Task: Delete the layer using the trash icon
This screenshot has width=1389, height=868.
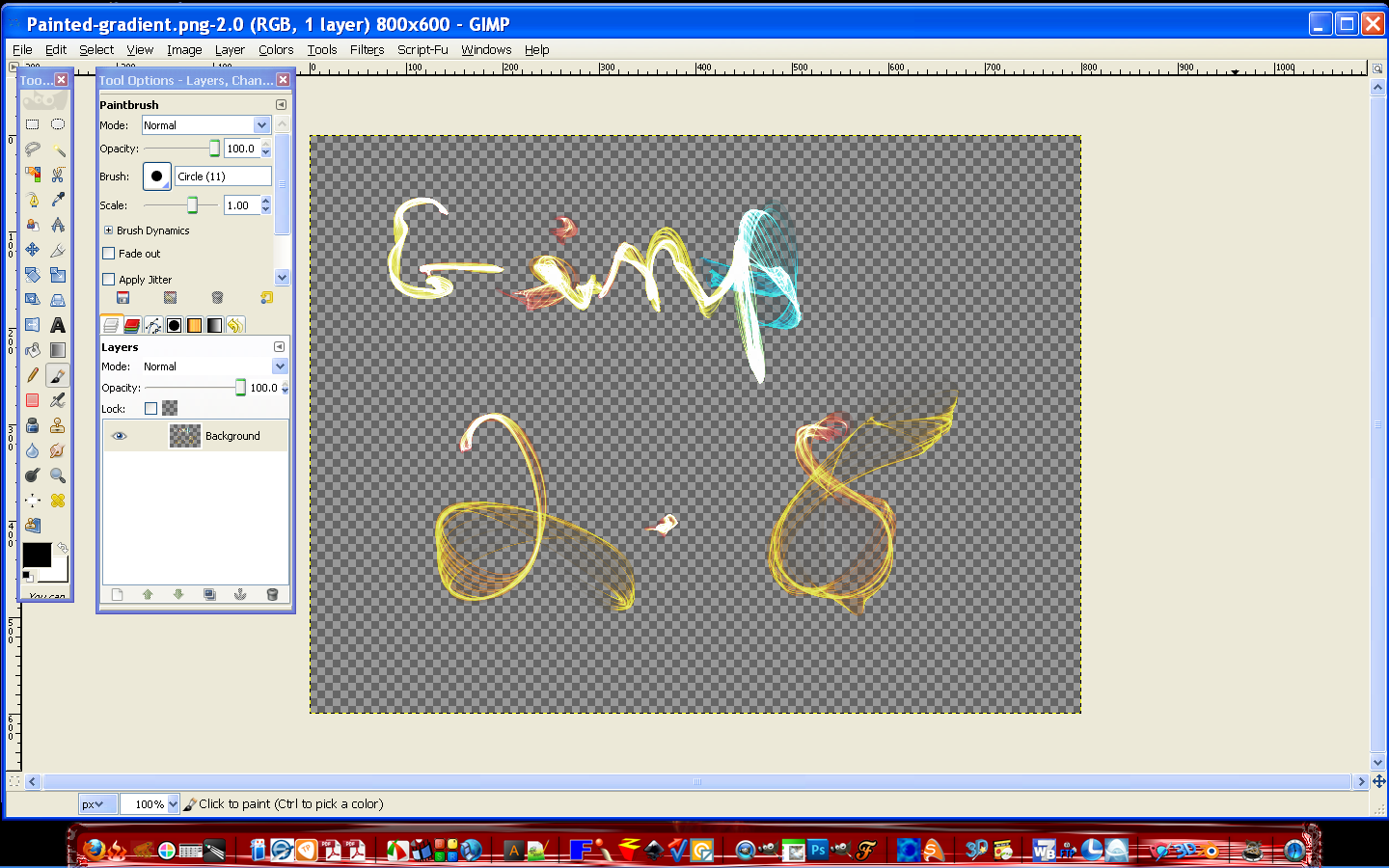Action: pos(272,595)
